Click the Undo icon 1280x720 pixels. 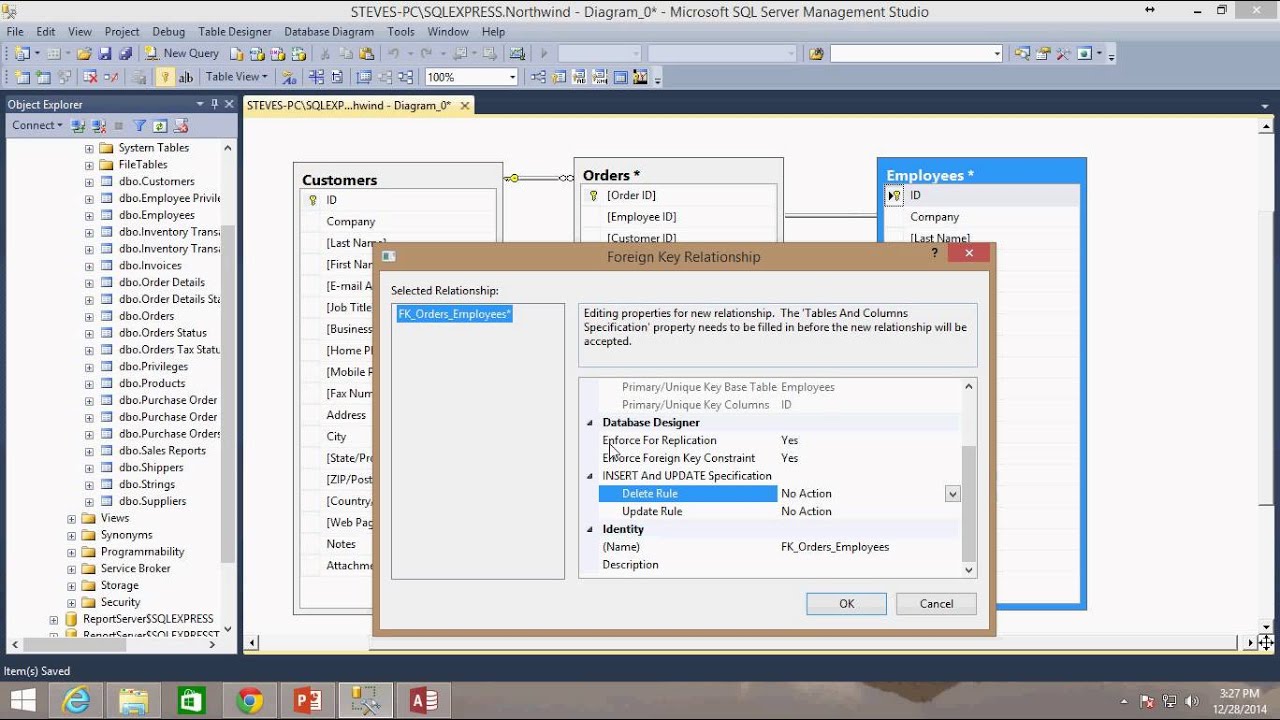tap(393, 53)
